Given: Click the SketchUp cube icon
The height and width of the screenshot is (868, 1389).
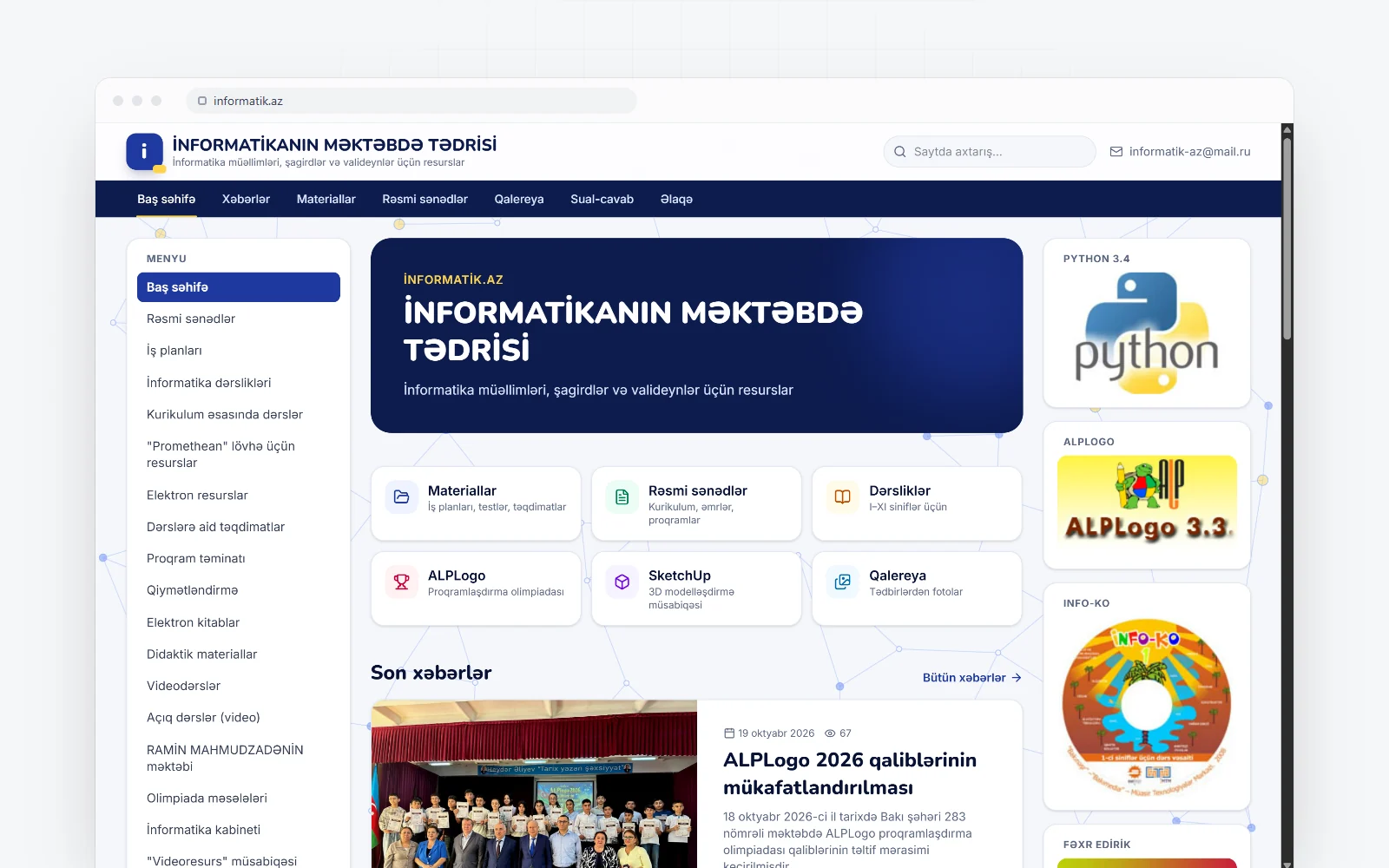Looking at the screenshot, I should tap(622, 582).
